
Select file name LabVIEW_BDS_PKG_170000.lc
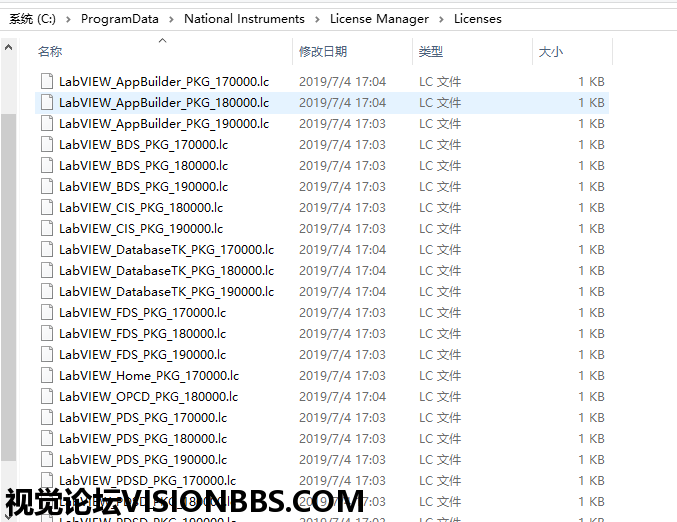click(x=143, y=145)
